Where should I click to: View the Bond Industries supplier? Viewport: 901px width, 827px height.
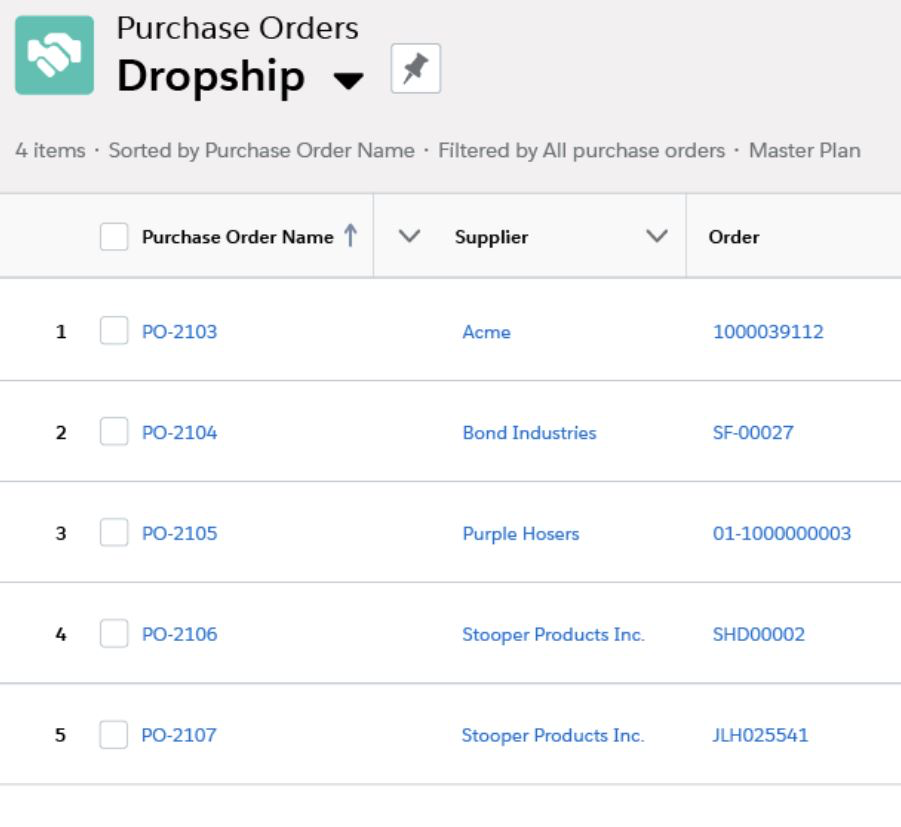[x=529, y=432]
